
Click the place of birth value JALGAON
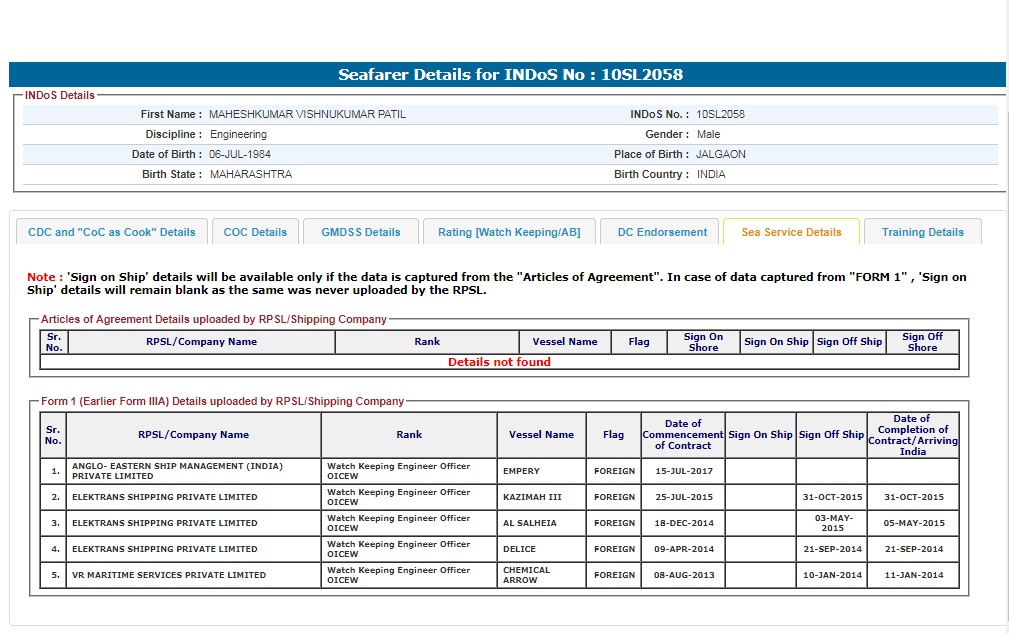point(721,155)
